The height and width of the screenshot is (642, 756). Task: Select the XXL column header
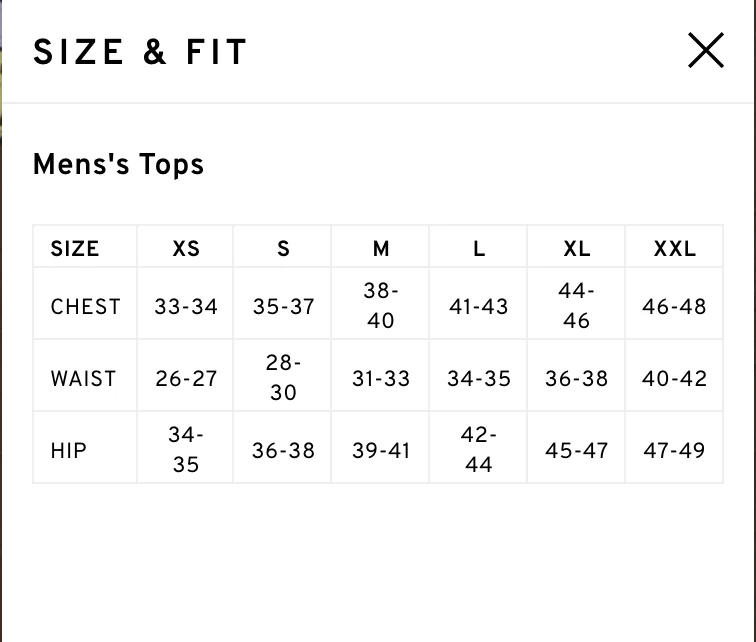(675, 249)
